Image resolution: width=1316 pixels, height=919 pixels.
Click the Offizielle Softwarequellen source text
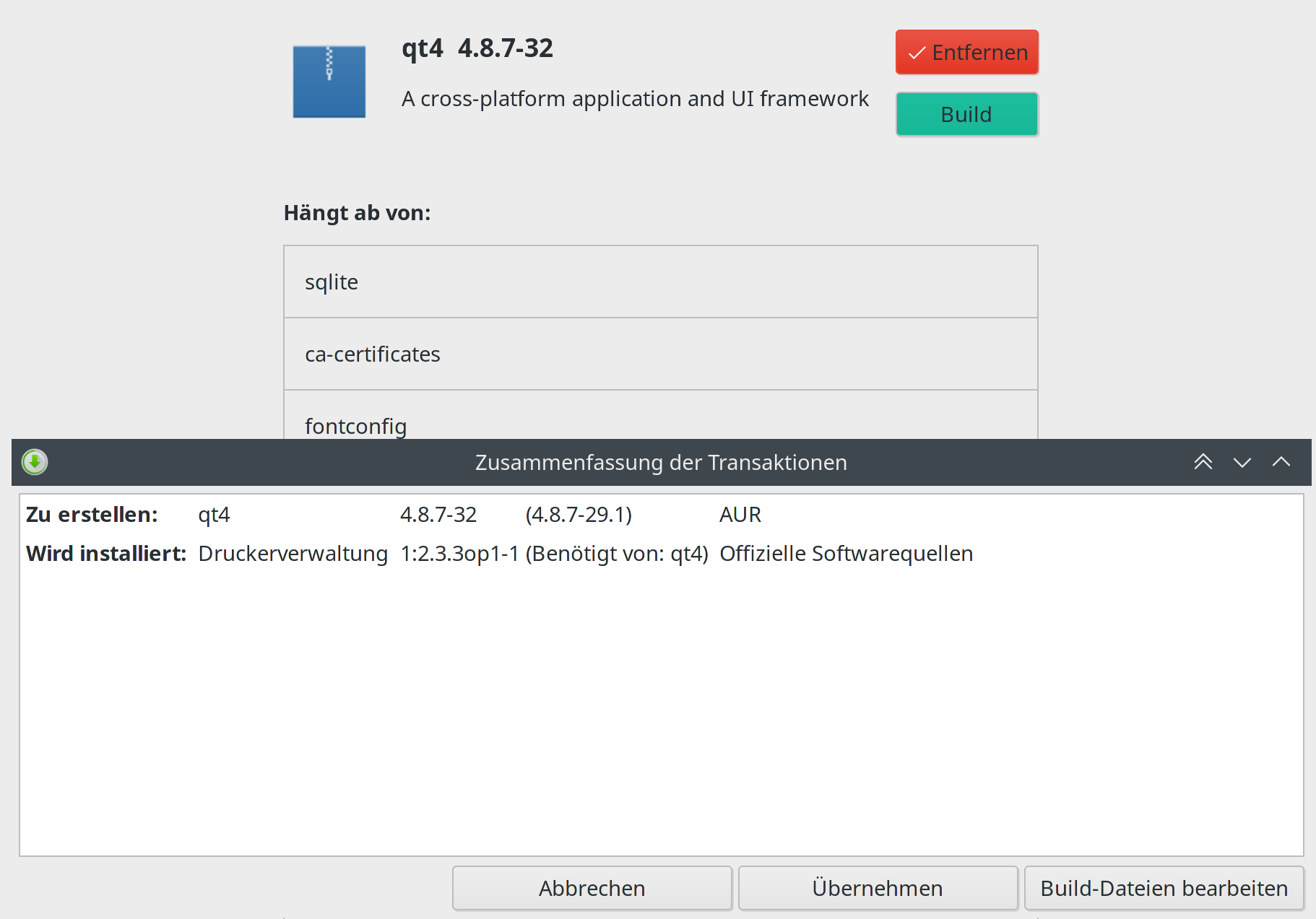click(846, 554)
